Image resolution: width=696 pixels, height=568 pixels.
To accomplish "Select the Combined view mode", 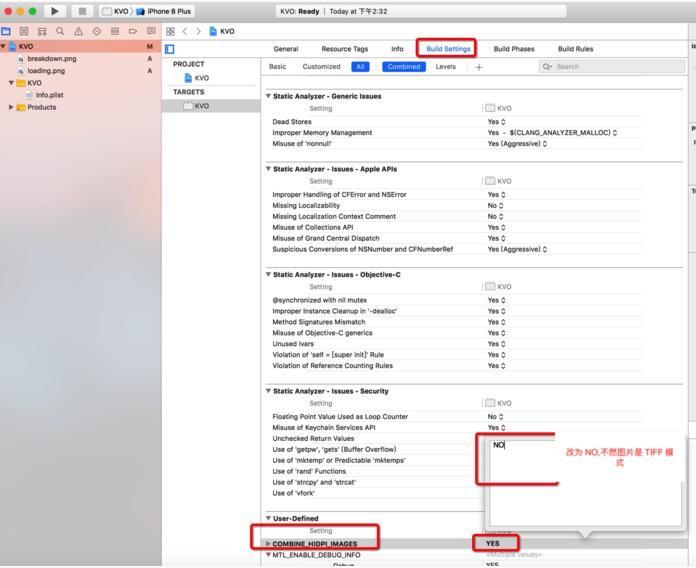I will click(x=403, y=67).
